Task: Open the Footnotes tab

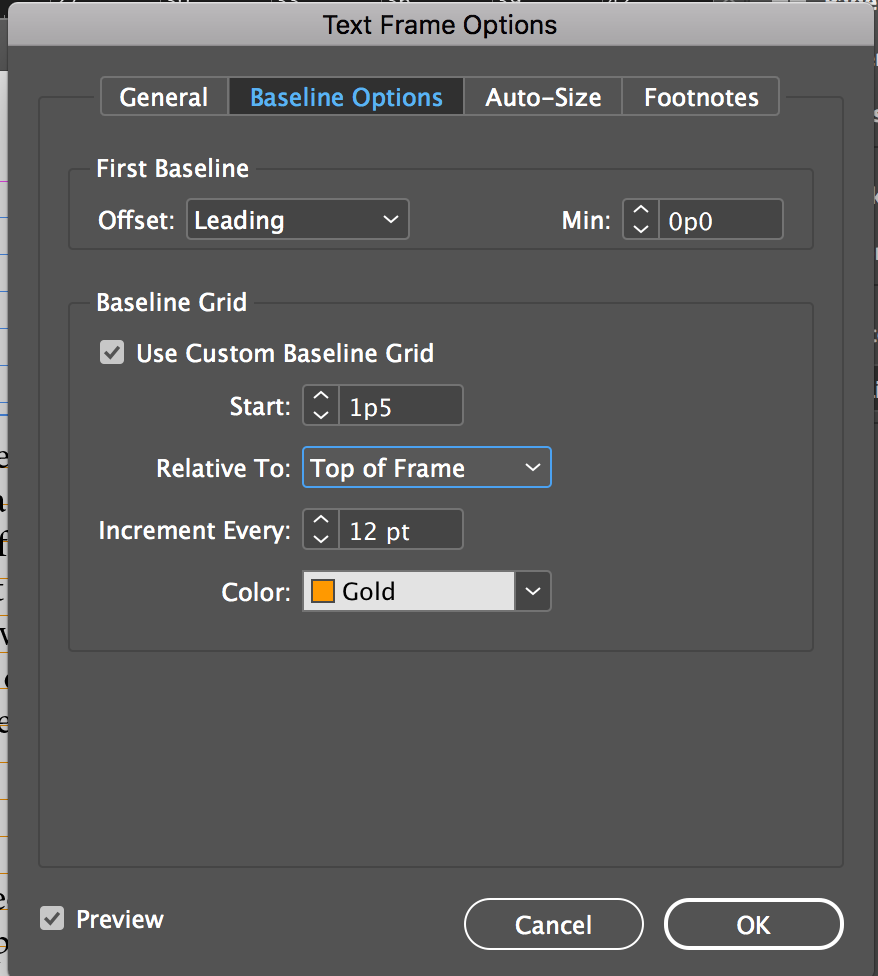Action: click(x=701, y=97)
